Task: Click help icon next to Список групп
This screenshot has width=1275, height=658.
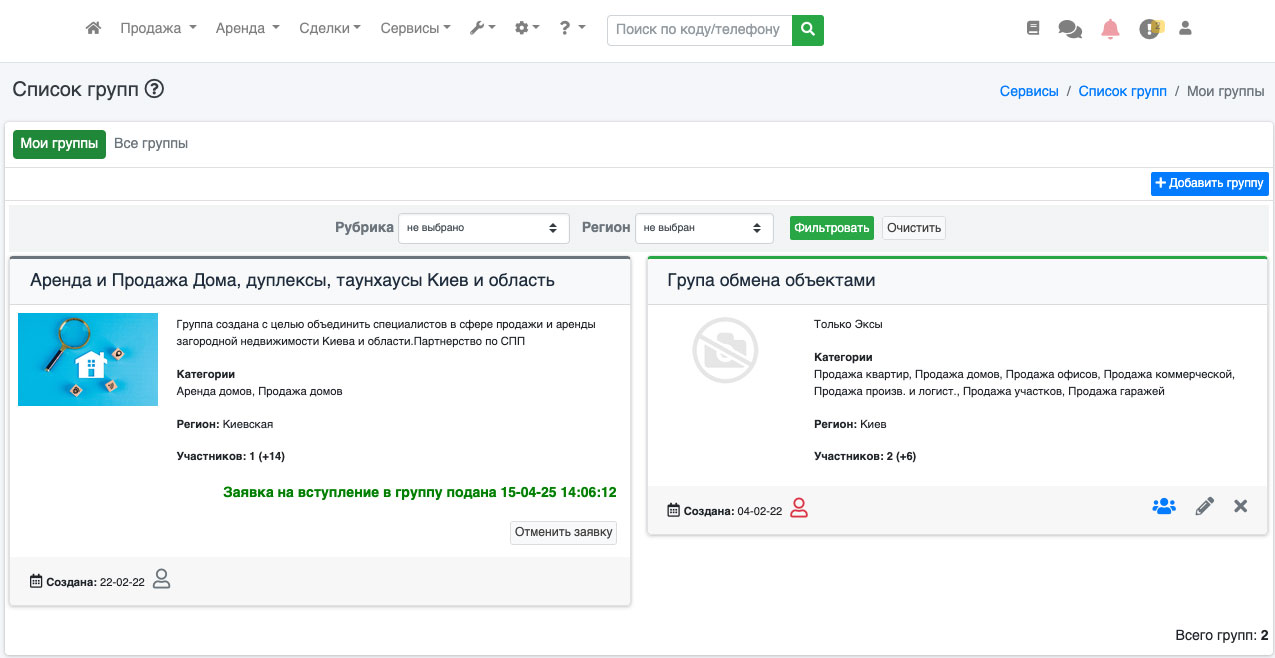Action: point(154,89)
